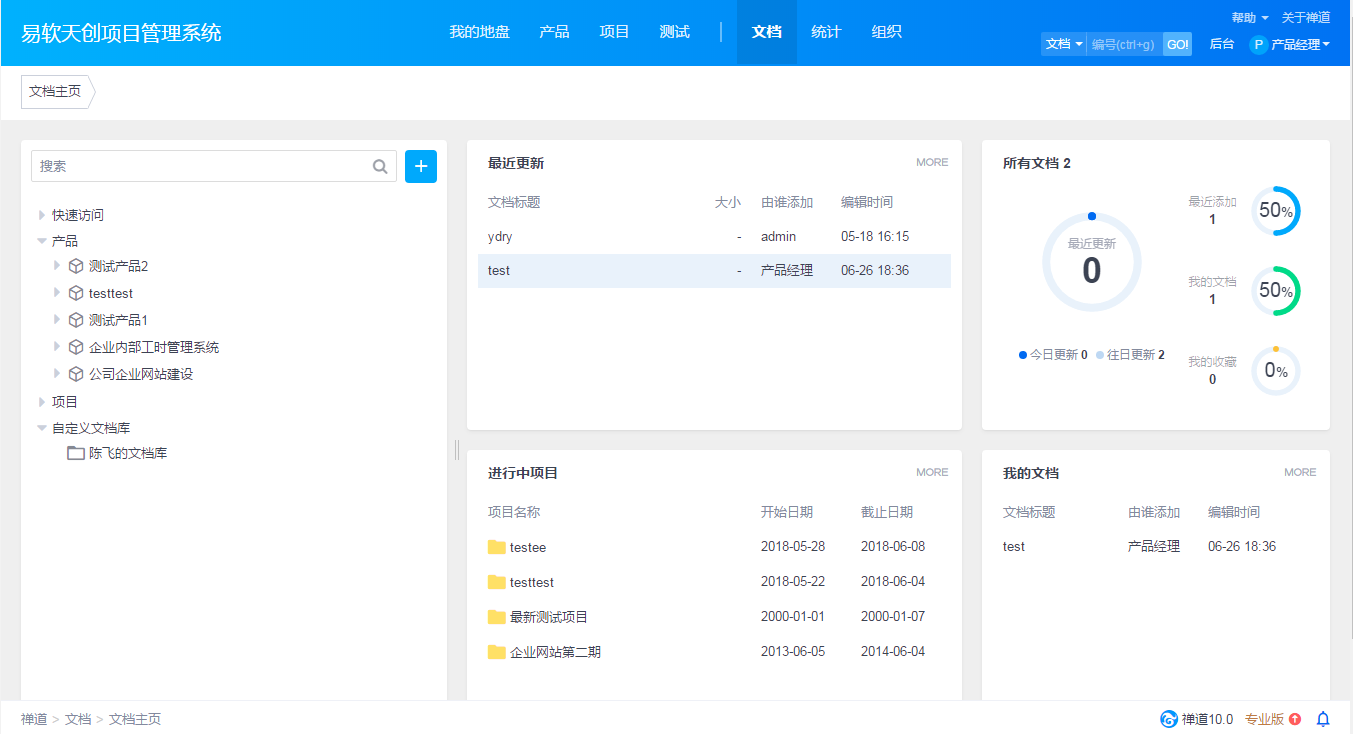Expand the 公司企业网站建设 node
Screen dimensions: 1353x734
pos(57,374)
